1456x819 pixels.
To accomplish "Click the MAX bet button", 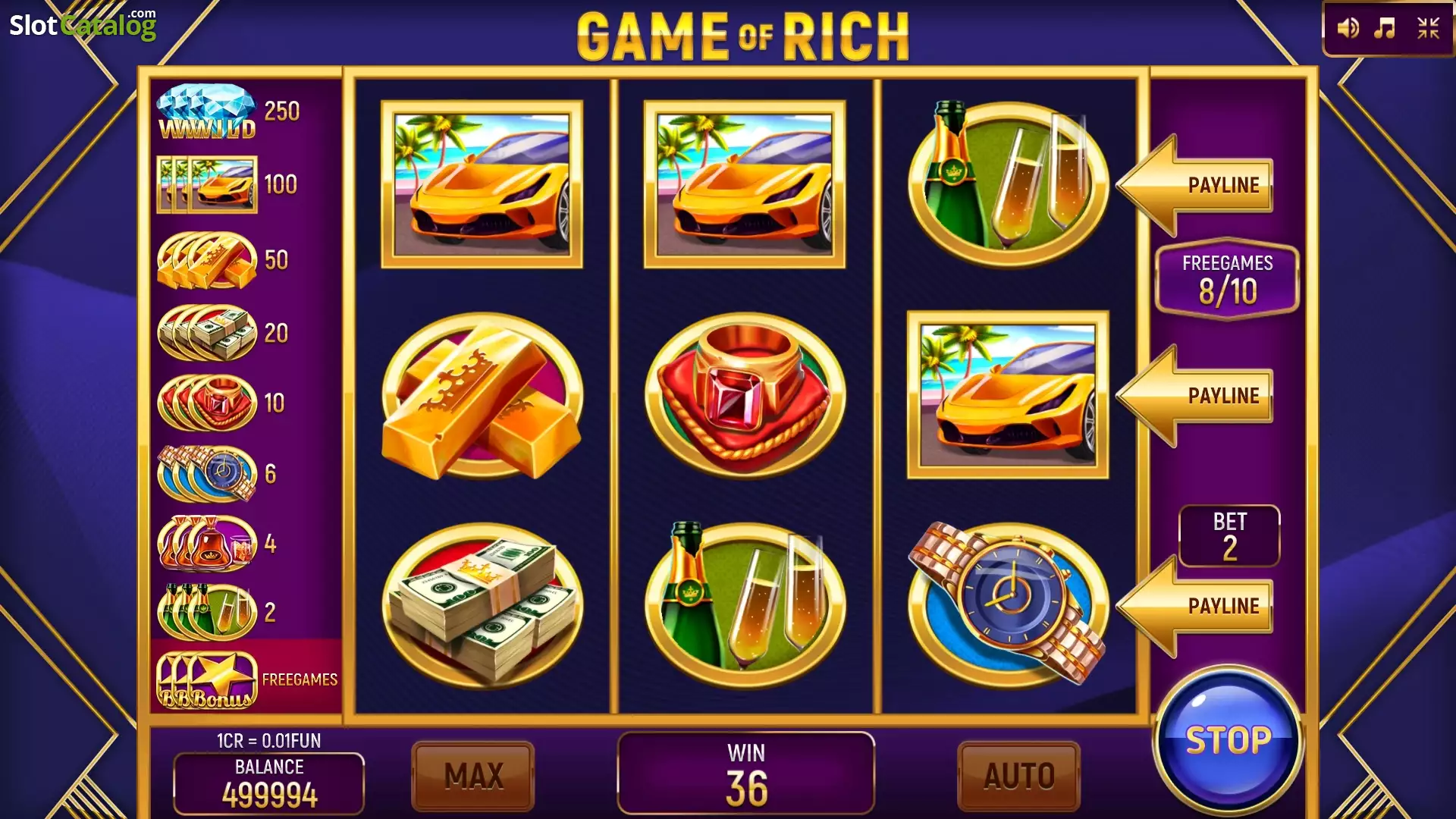I will [x=473, y=776].
